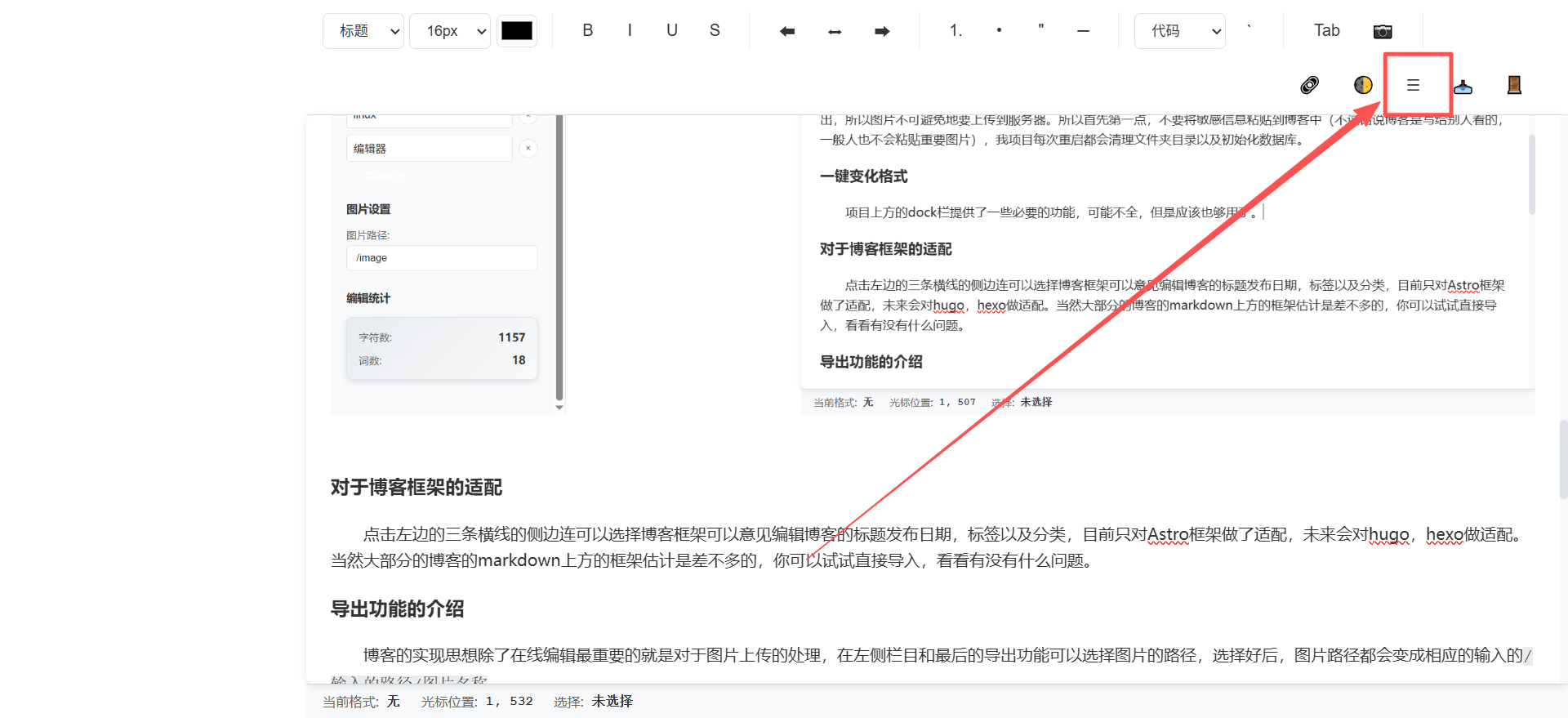The width and height of the screenshot is (1568, 718).
Task: Insert a numbered list
Action: [x=955, y=31]
